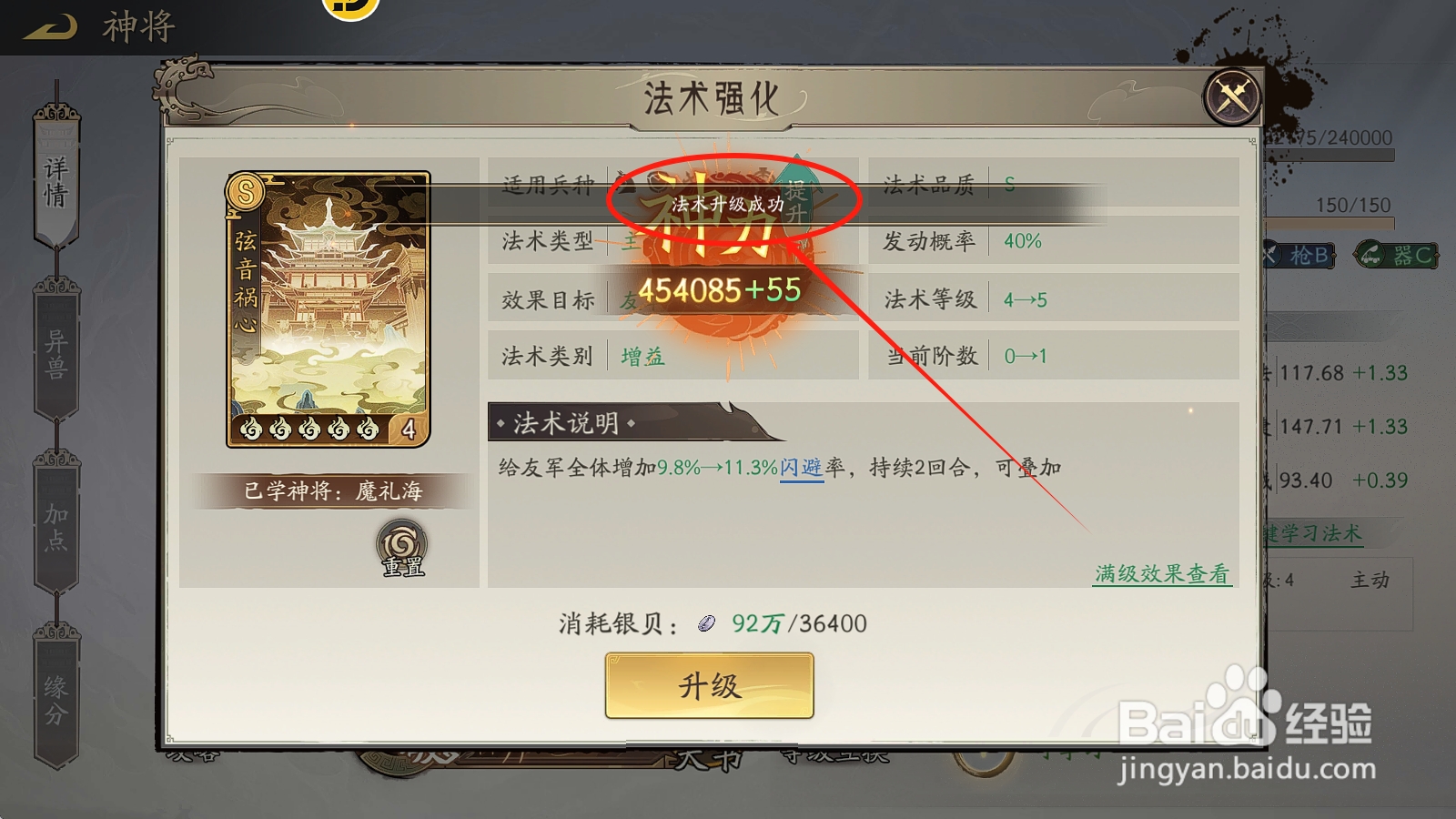Open the 加点 side tab
This screenshot has width=1456, height=819.
[56, 525]
